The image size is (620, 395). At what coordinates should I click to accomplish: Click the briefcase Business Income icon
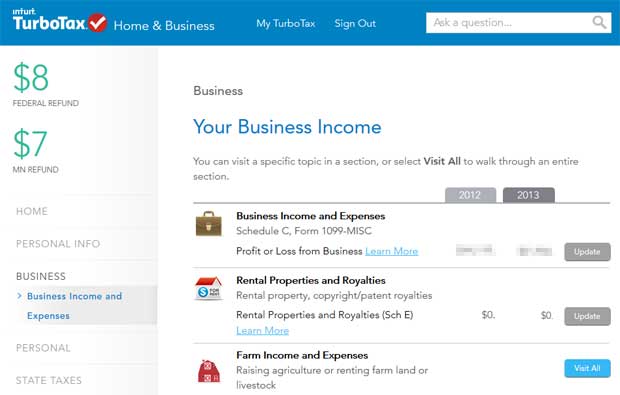[x=209, y=224]
